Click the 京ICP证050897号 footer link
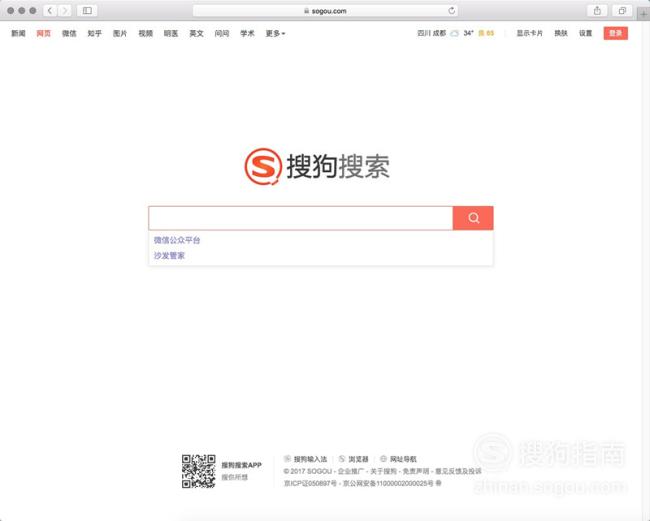The width and height of the screenshot is (650, 521). [x=310, y=483]
